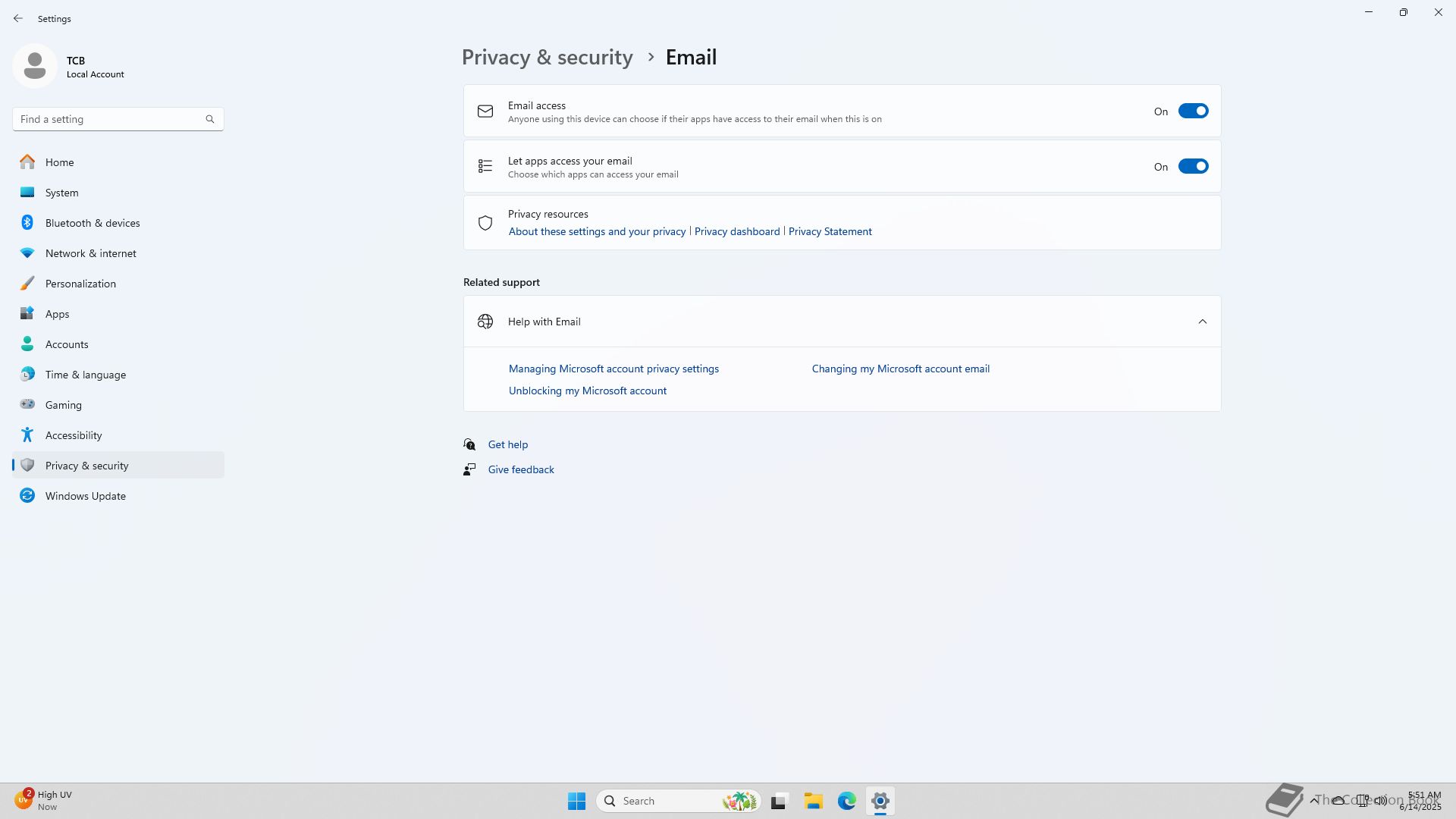Viewport: 1456px width, 819px height.
Task: Open Accessibility settings
Action: 74,435
